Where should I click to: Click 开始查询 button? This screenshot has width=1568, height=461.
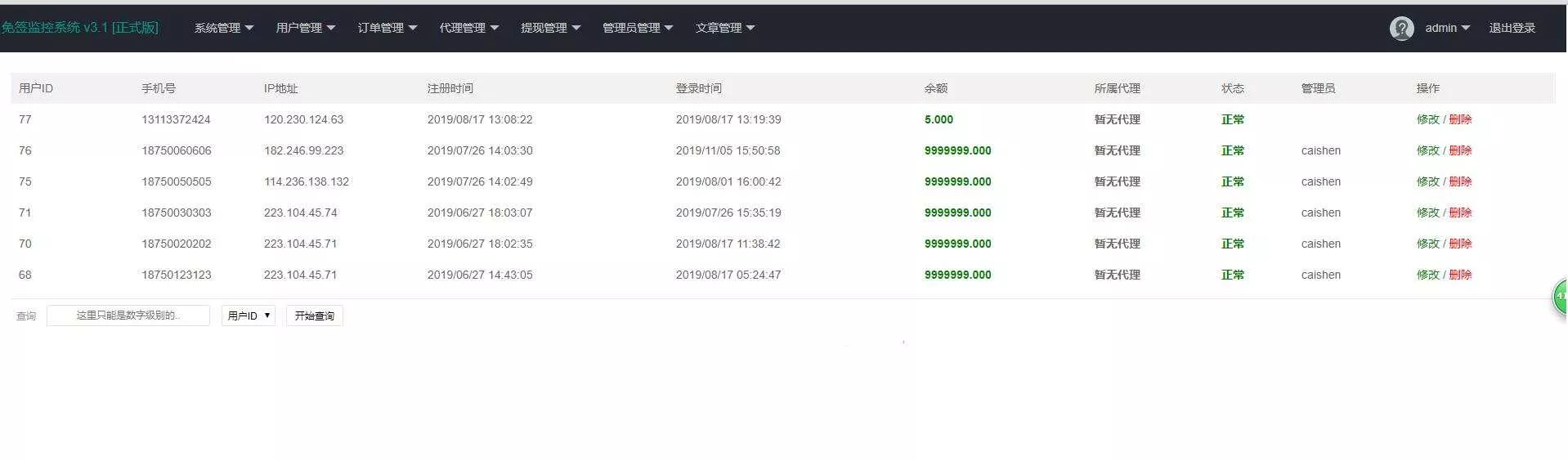[315, 316]
